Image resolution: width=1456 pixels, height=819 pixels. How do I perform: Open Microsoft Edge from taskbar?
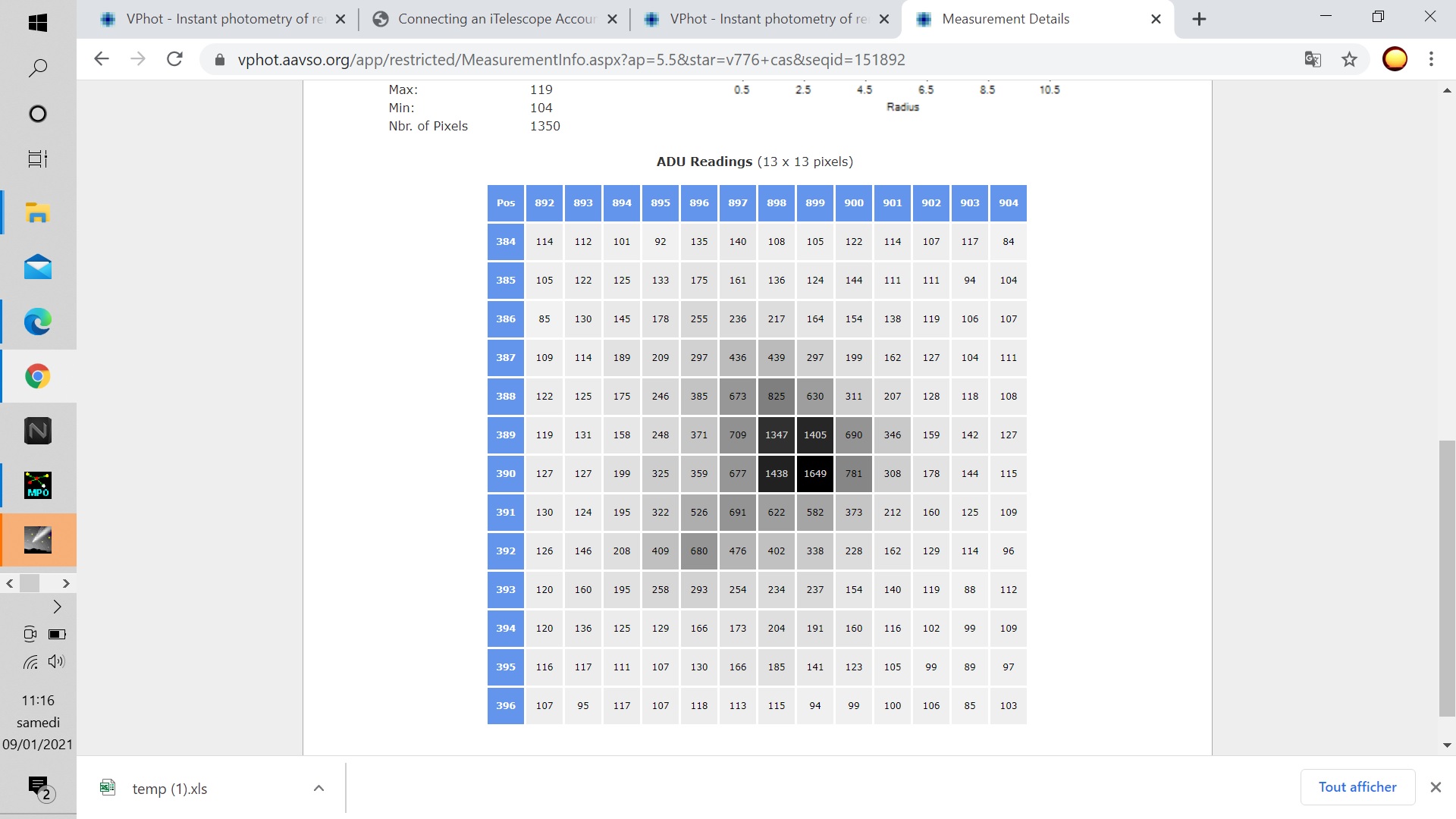click(x=37, y=322)
